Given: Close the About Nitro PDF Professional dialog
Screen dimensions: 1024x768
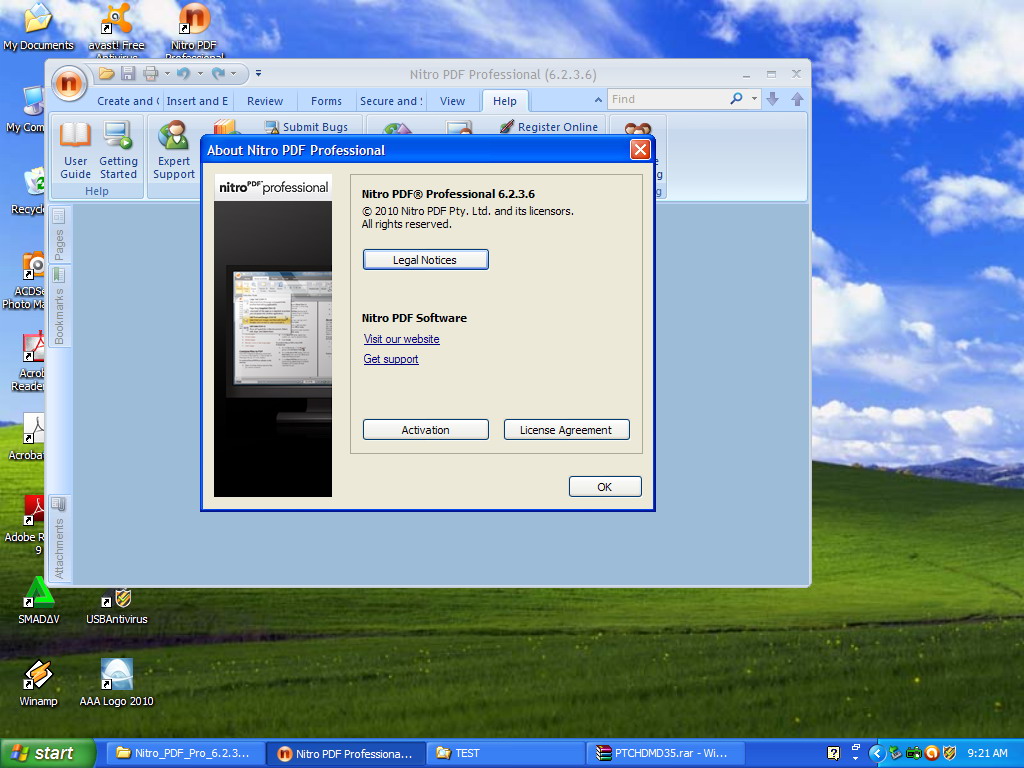Looking at the screenshot, I should tap(640, 150).
